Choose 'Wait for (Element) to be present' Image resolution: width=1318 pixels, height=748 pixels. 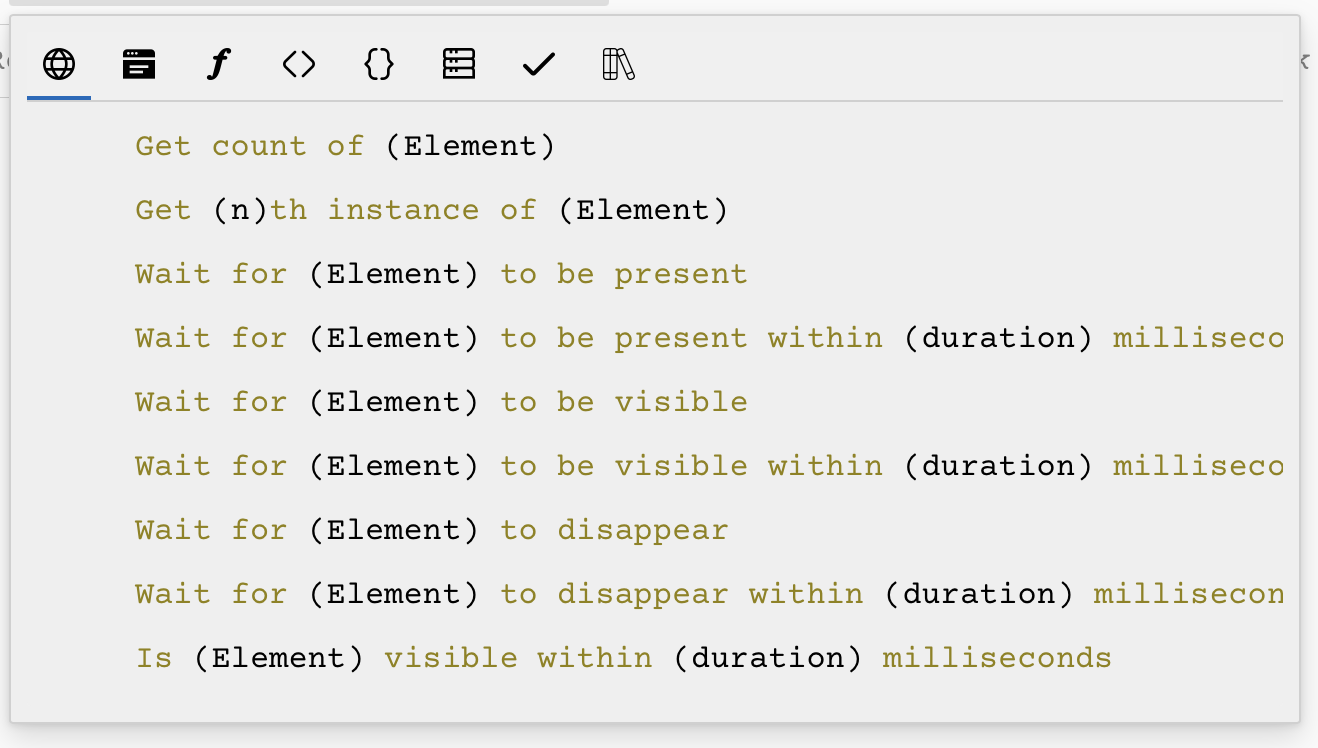(x=440, y=273)
